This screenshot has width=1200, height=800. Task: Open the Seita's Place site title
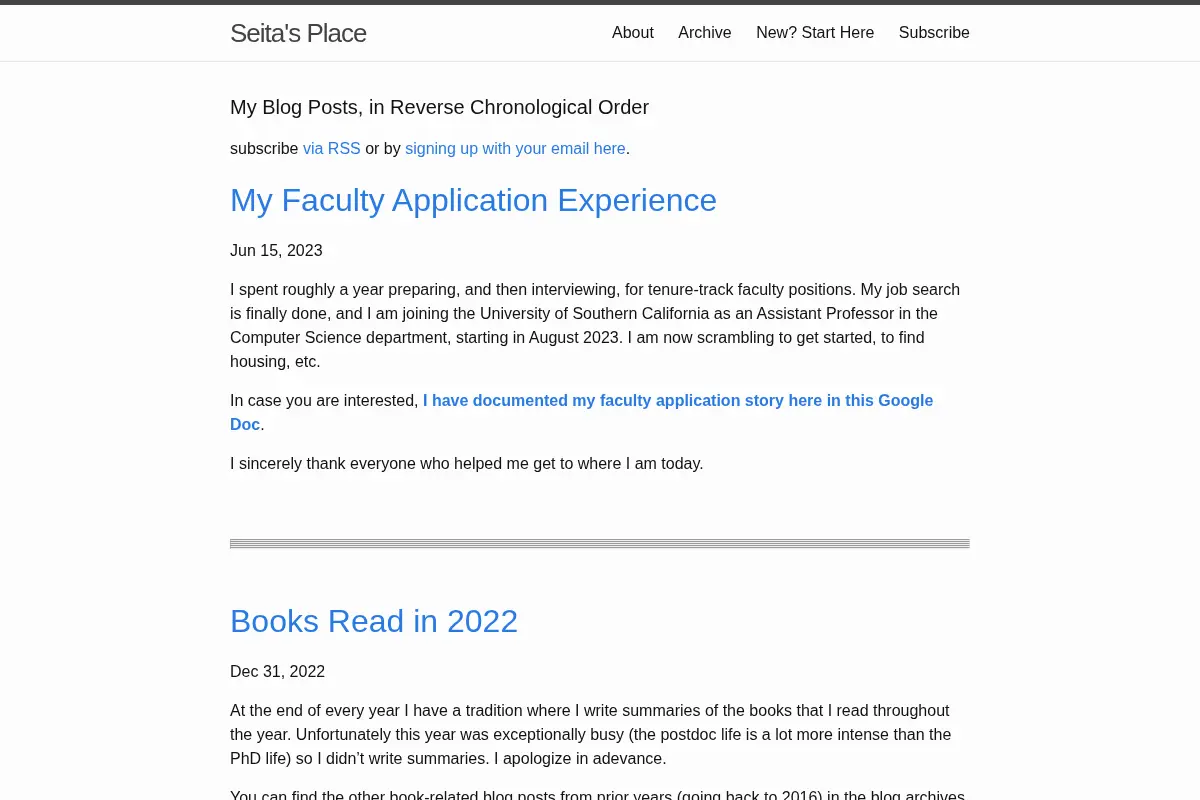tap(298, 33)
